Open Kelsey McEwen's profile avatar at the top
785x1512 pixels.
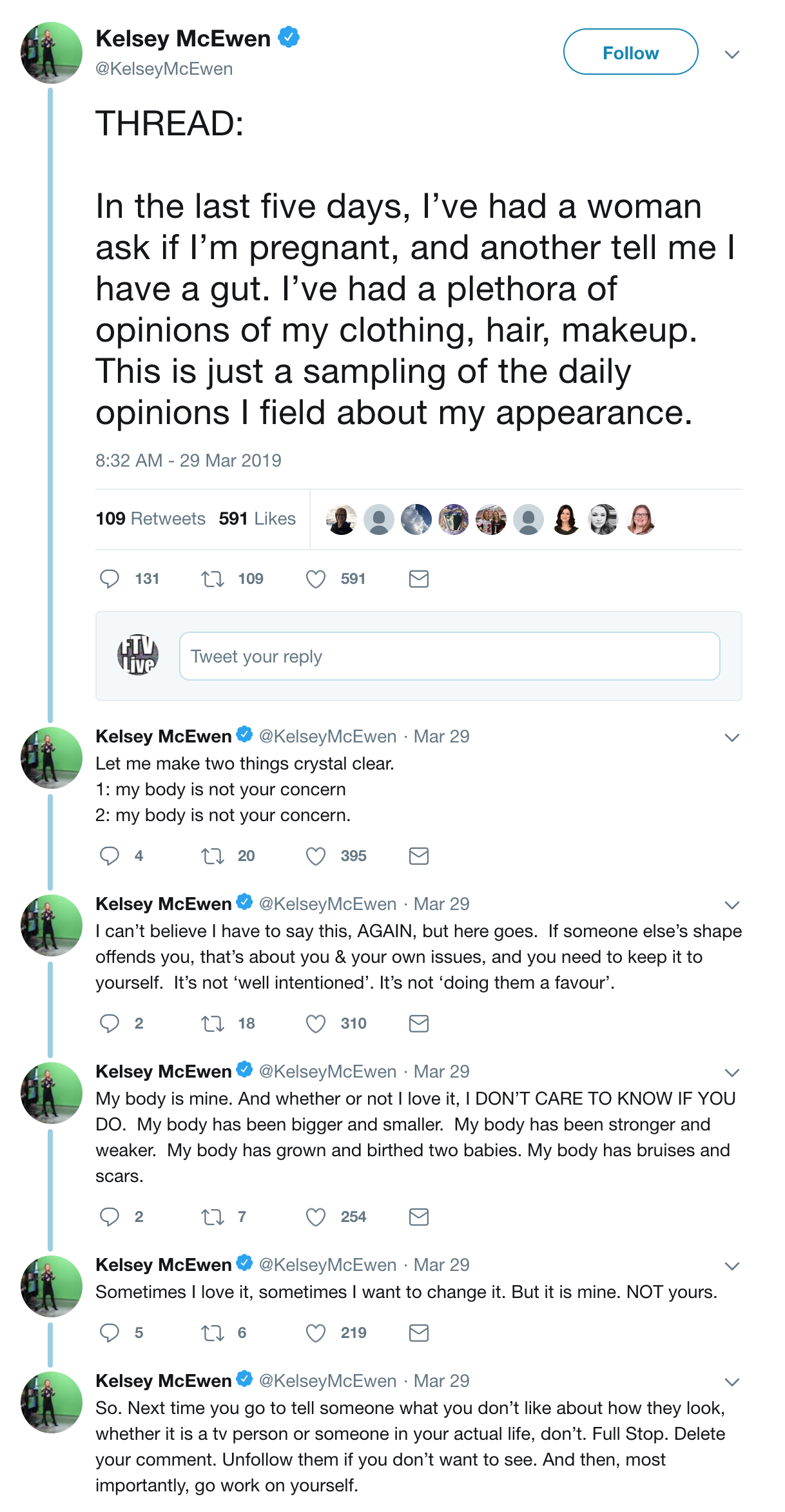[52, 53]
